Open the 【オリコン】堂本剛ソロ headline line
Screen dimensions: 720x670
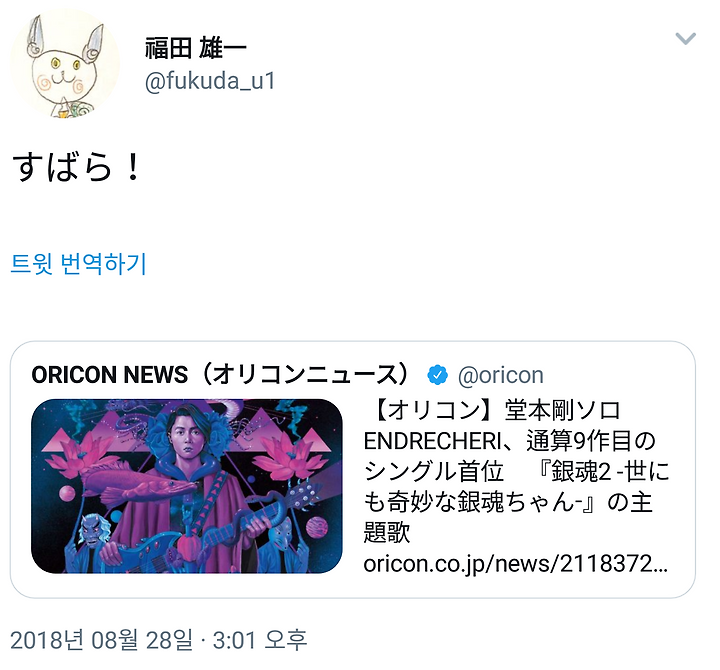coord(494,410)
